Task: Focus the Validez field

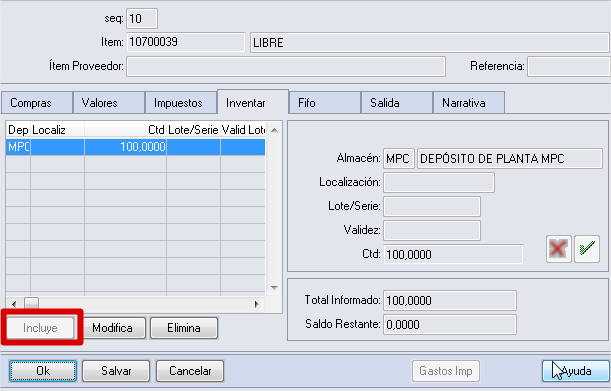Action: point(432,230)
